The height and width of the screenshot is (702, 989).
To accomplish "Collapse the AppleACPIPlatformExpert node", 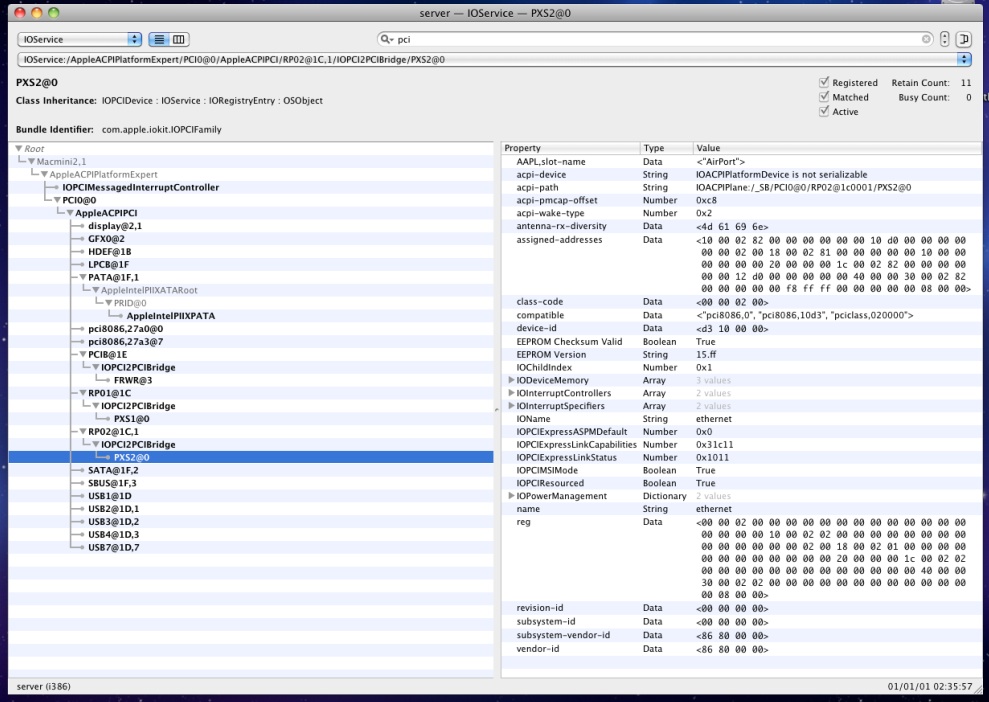I will click(44, 174).
